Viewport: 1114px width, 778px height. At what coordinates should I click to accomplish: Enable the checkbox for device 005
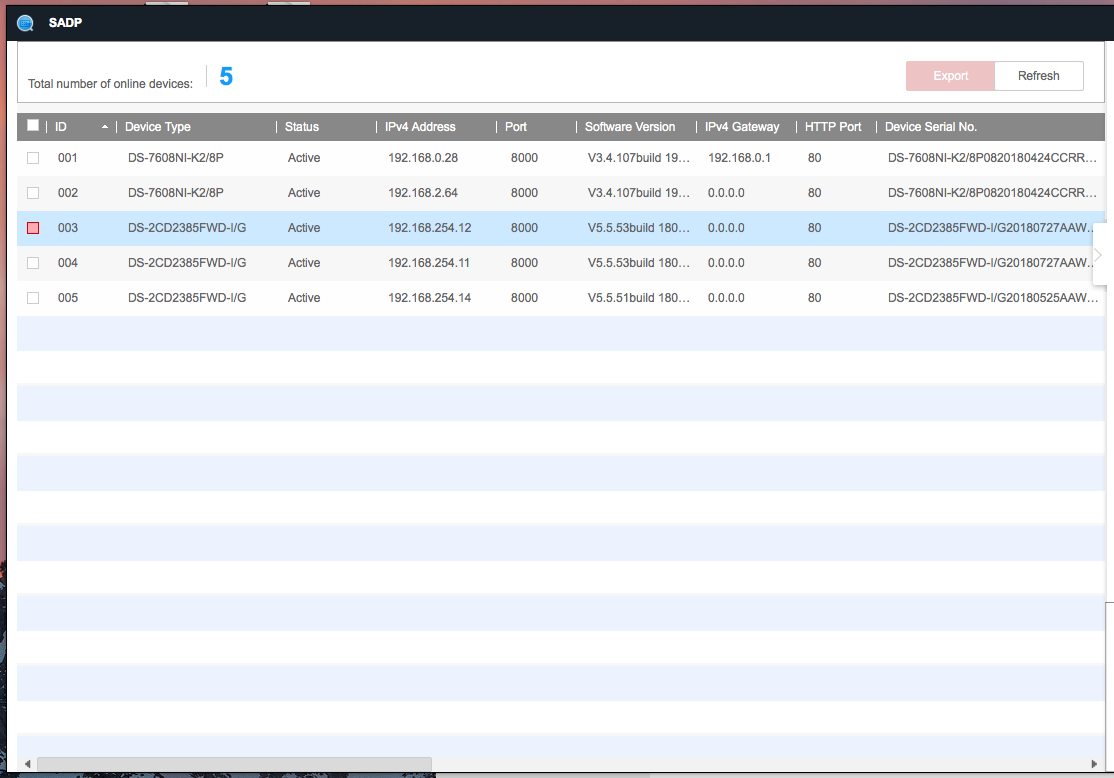33,298
